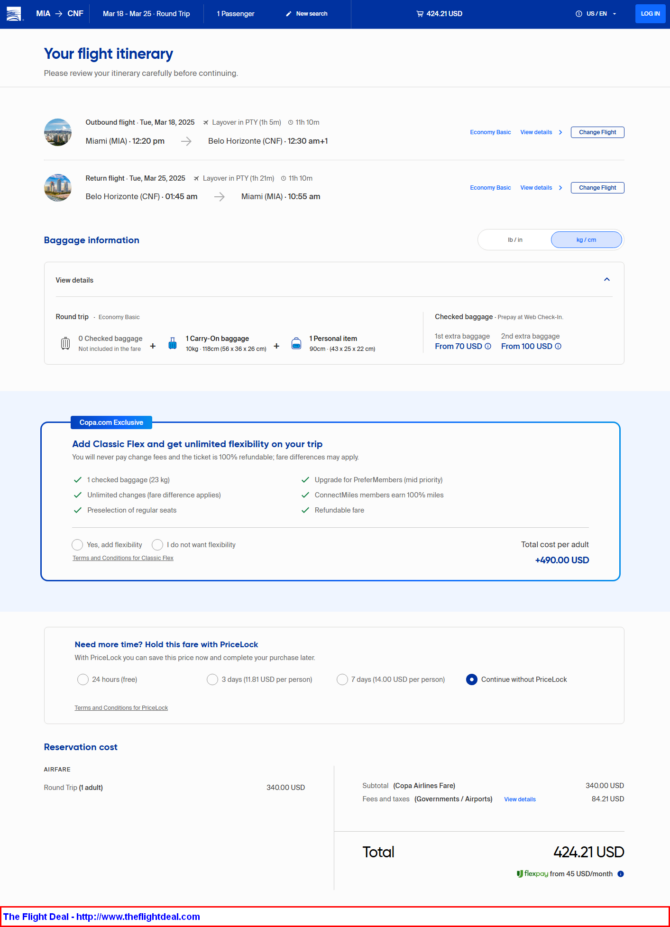View details of the return flight
This screenshot has width=670, height=927.
coord(536,188)
